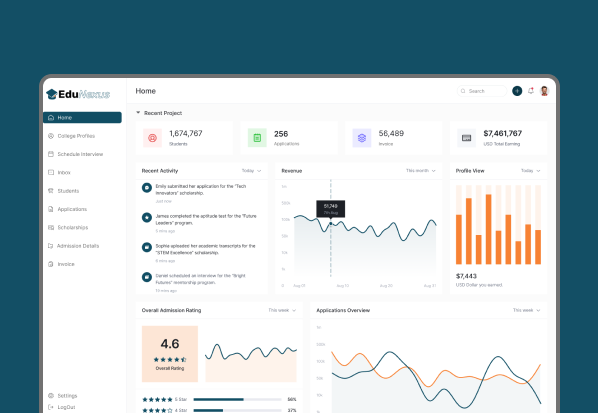Click the LogOut icon
Image resolution: width=598 pixels, height=413 pixels.
[51, 407]
